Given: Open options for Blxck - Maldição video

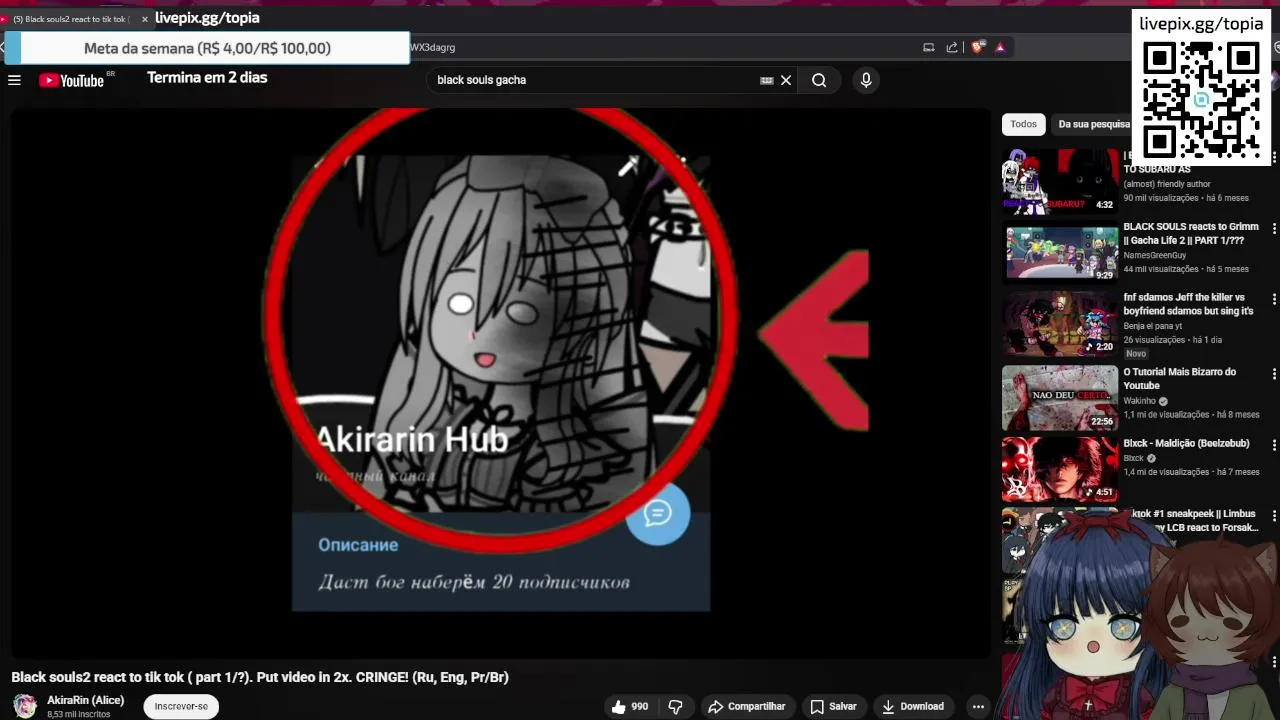Looking at the screenshot, I should point(1274,445).
